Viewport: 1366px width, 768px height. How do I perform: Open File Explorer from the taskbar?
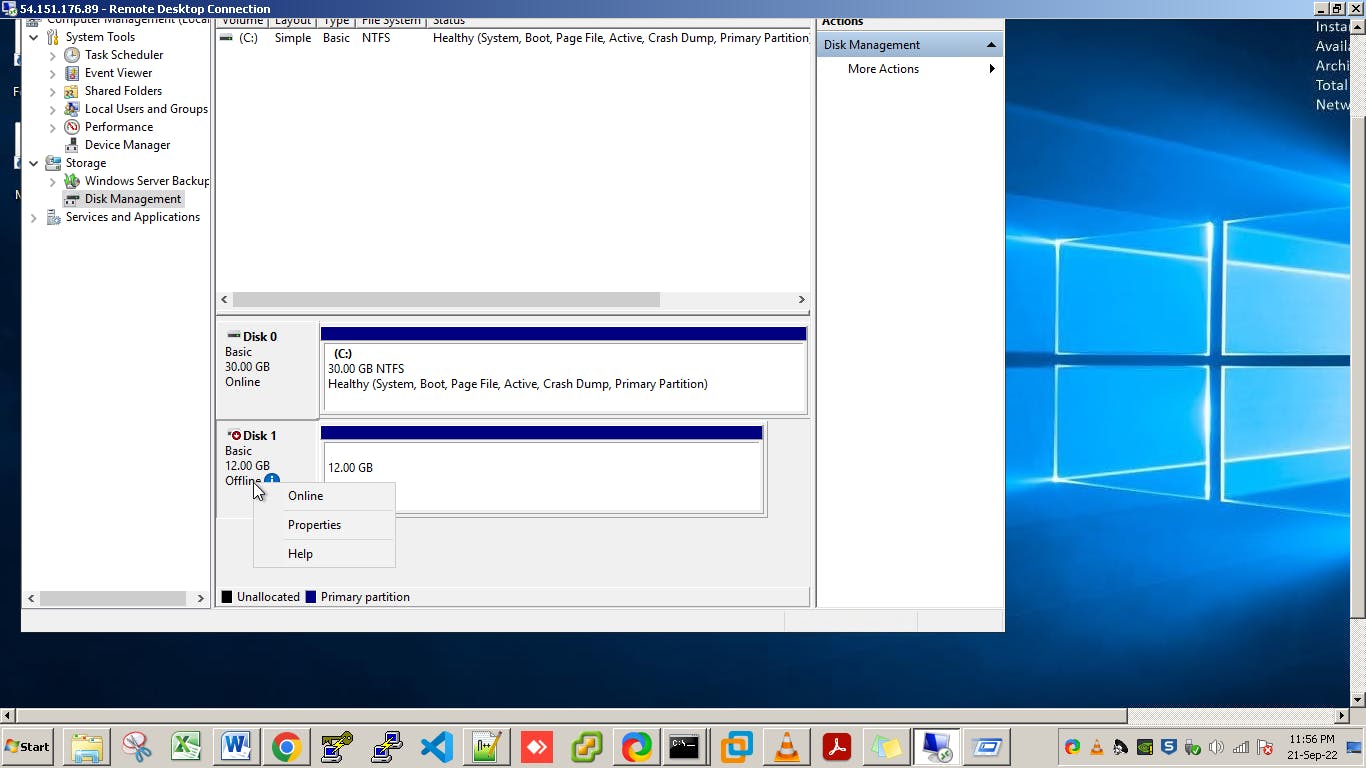point(87,747)
